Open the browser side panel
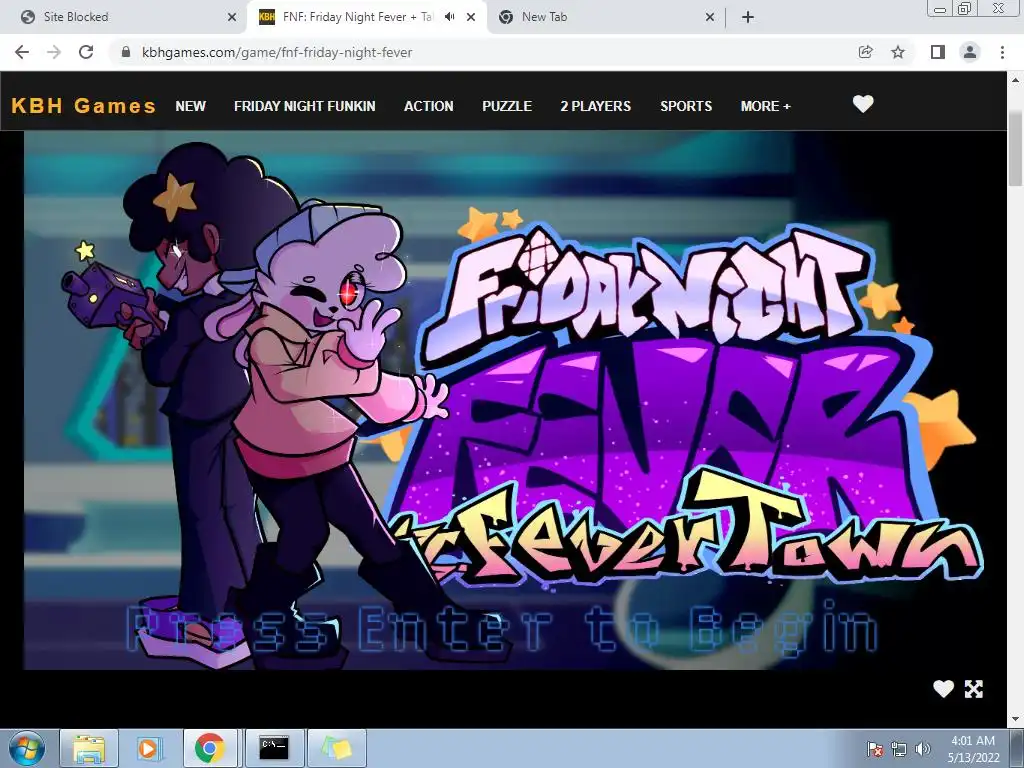Screen dimensions: 1024x768 click(937, 52)
